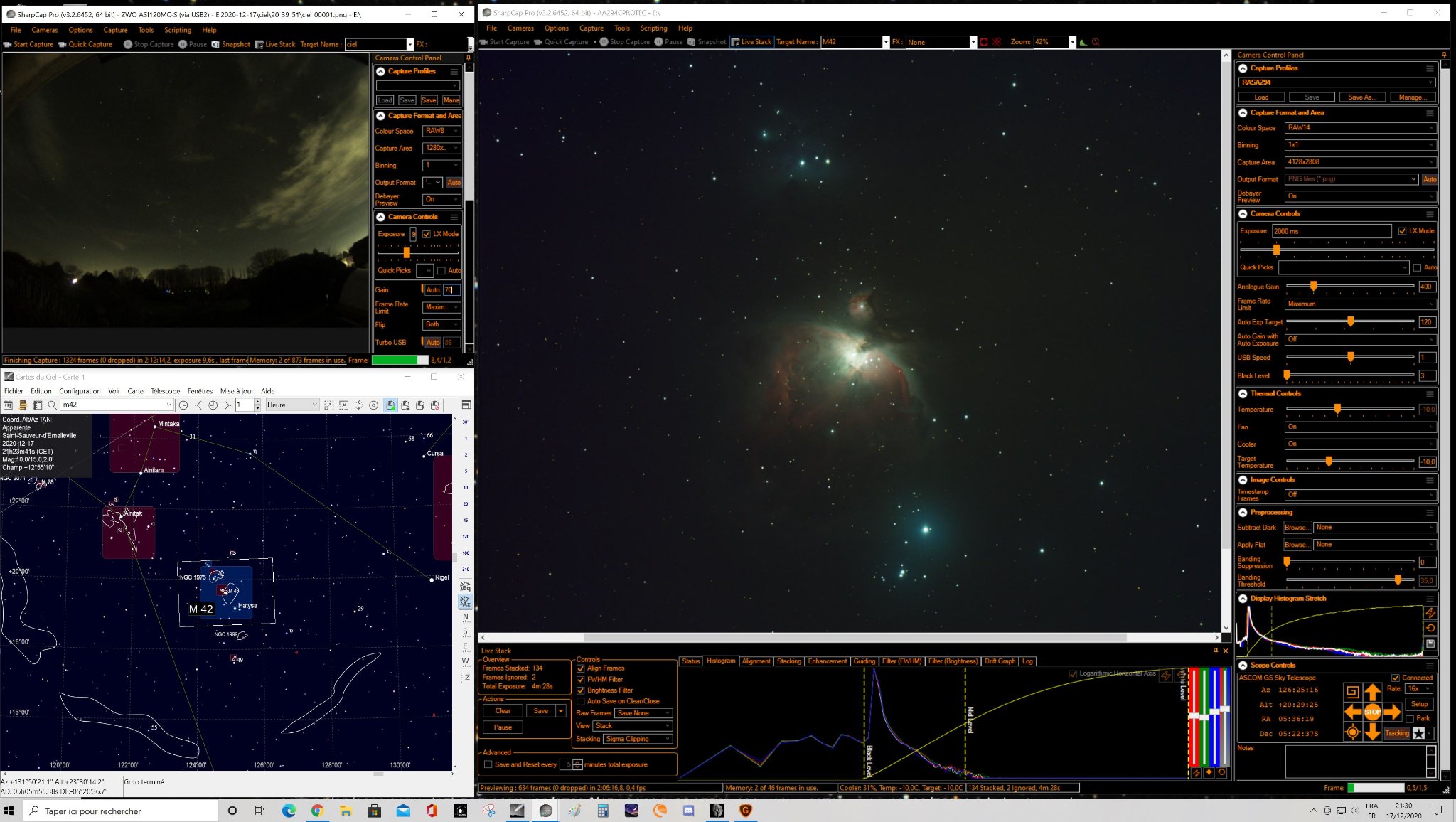Click the Pause button in Live Stack Actions
Image resolution: width=1456 pixels, height=822 pixels.
(x=503, y=727)
